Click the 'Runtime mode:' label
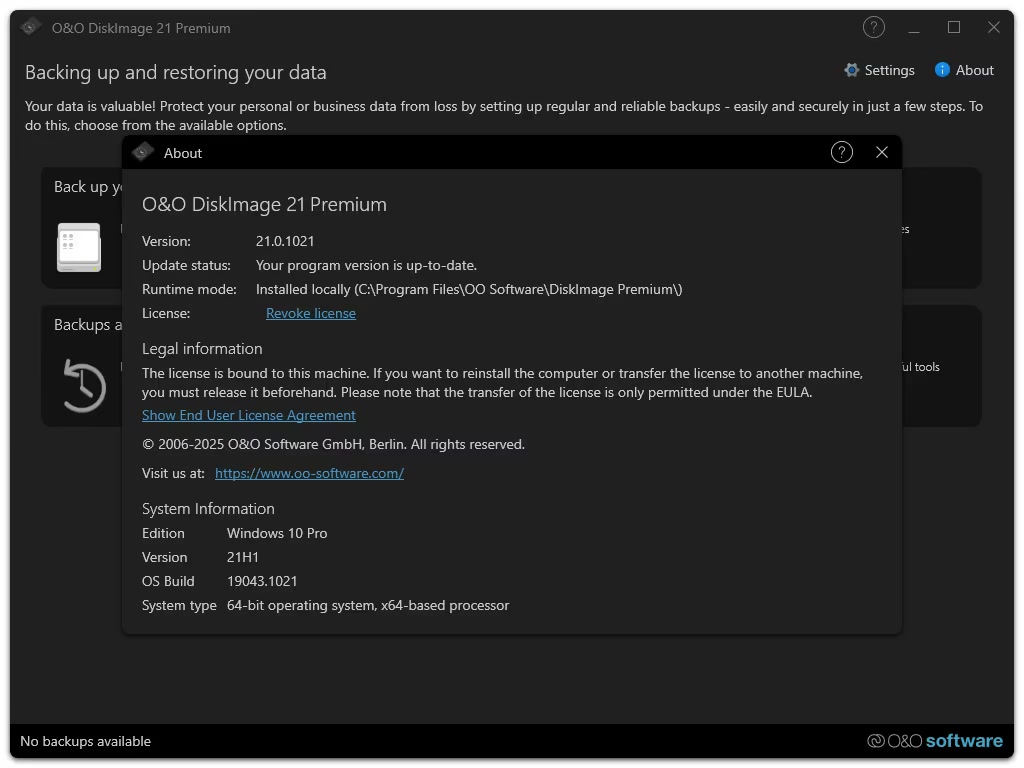 coord(189,290)
